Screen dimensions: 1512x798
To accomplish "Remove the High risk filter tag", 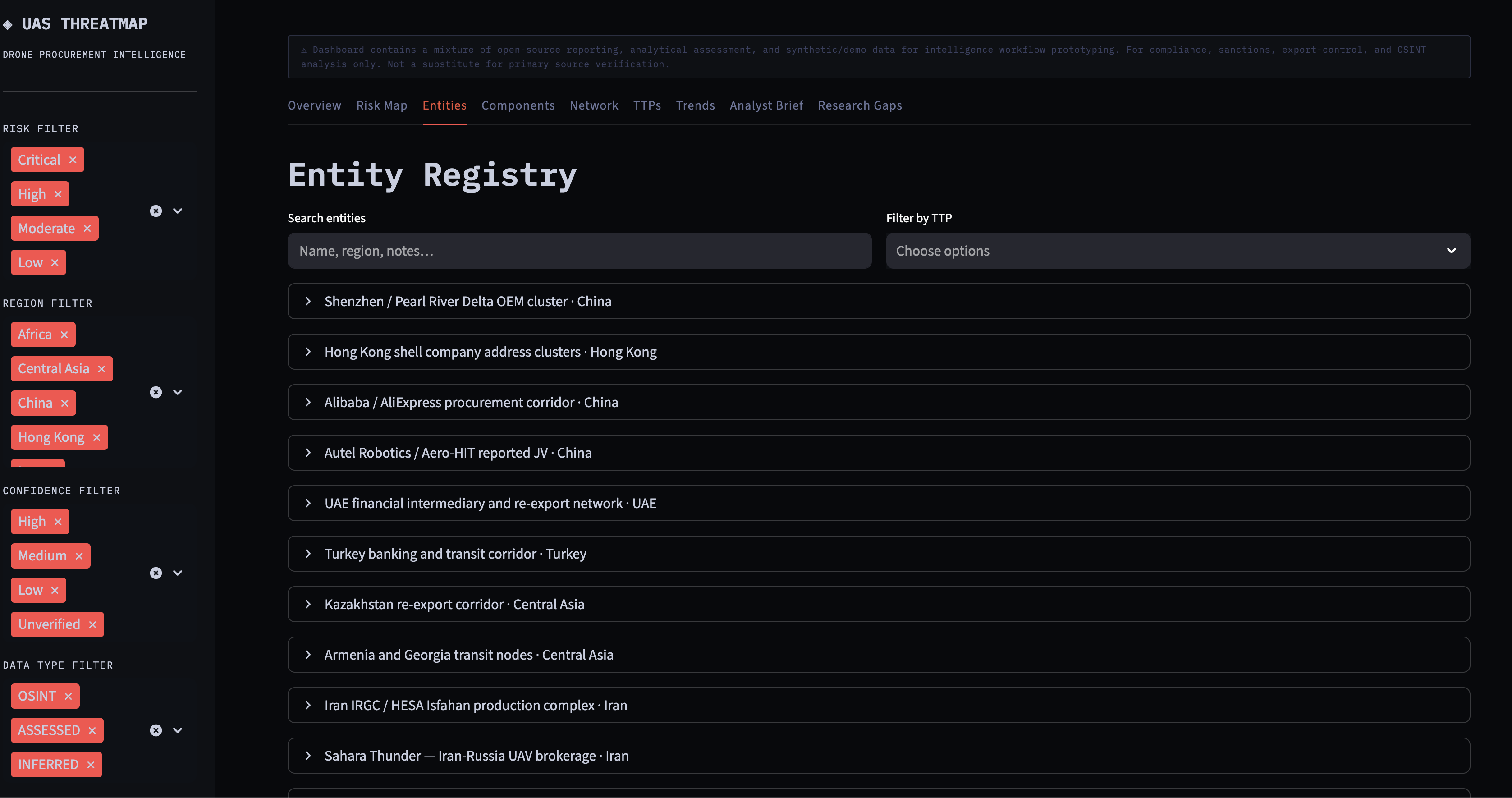I will 58,194.
